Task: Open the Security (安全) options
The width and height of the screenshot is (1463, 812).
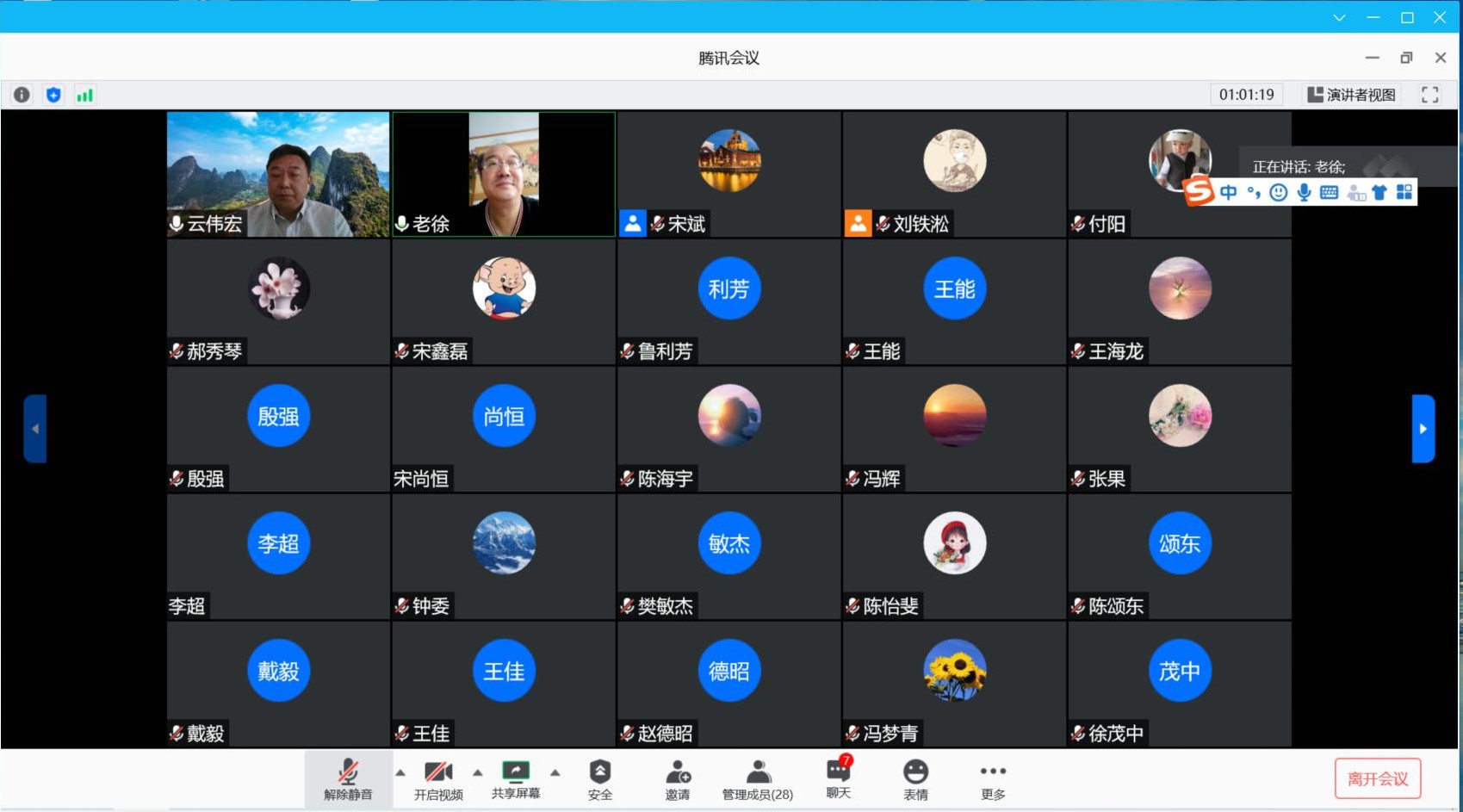Action: tap(600, 779)
